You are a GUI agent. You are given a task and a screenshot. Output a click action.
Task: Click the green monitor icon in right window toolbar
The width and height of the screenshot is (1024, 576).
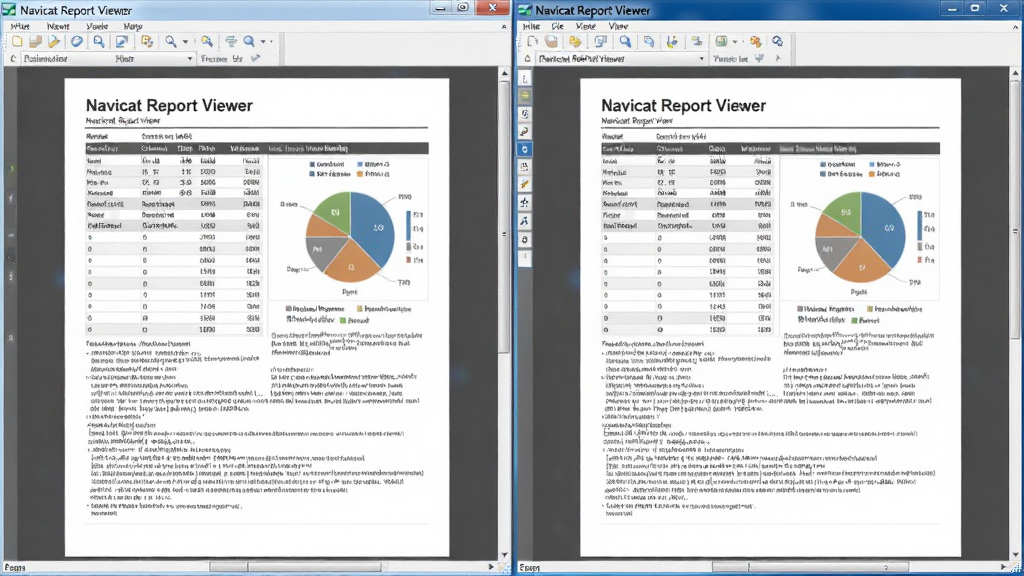721,41
